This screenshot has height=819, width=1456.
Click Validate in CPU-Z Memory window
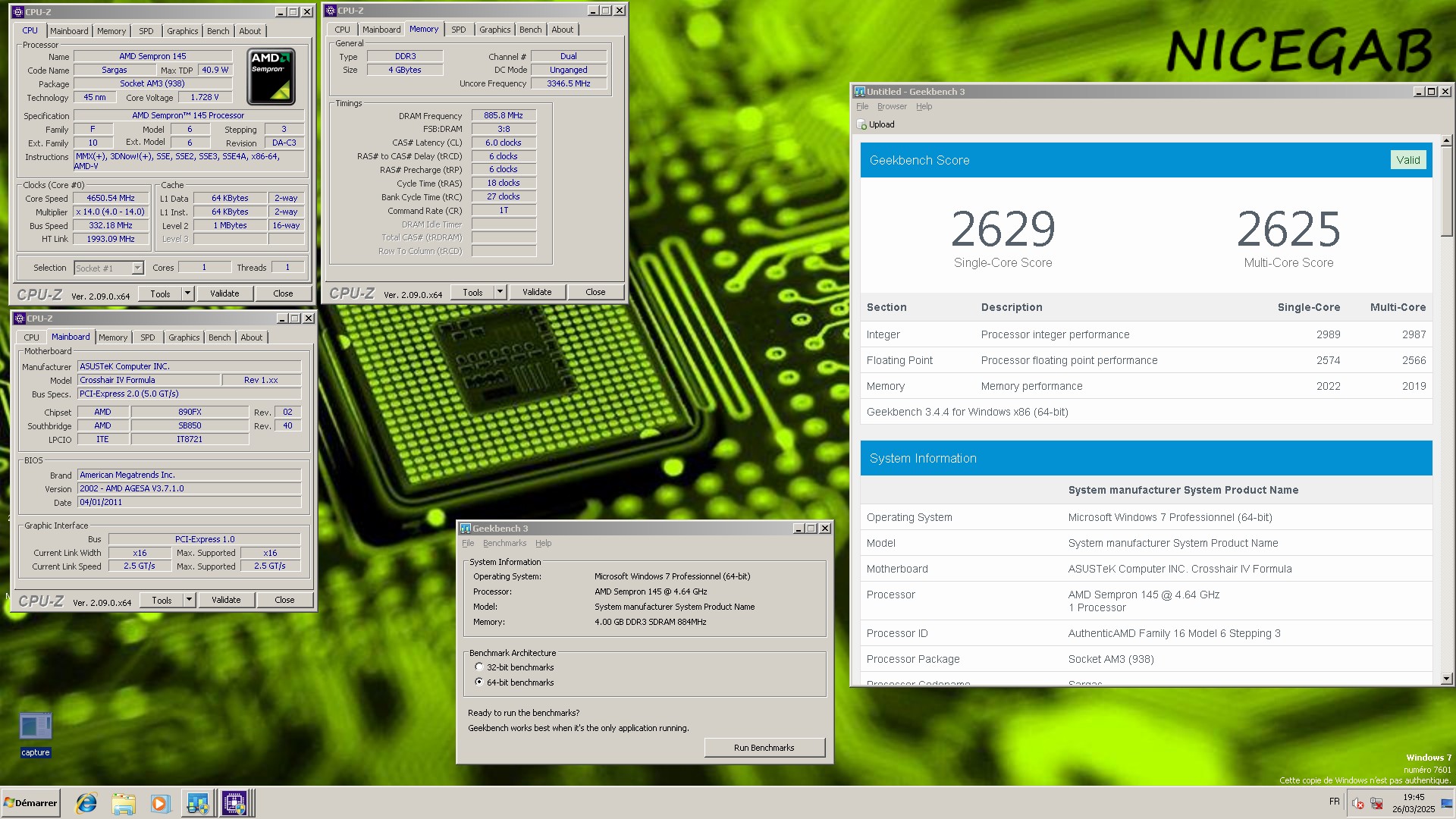tap(537, 292)
